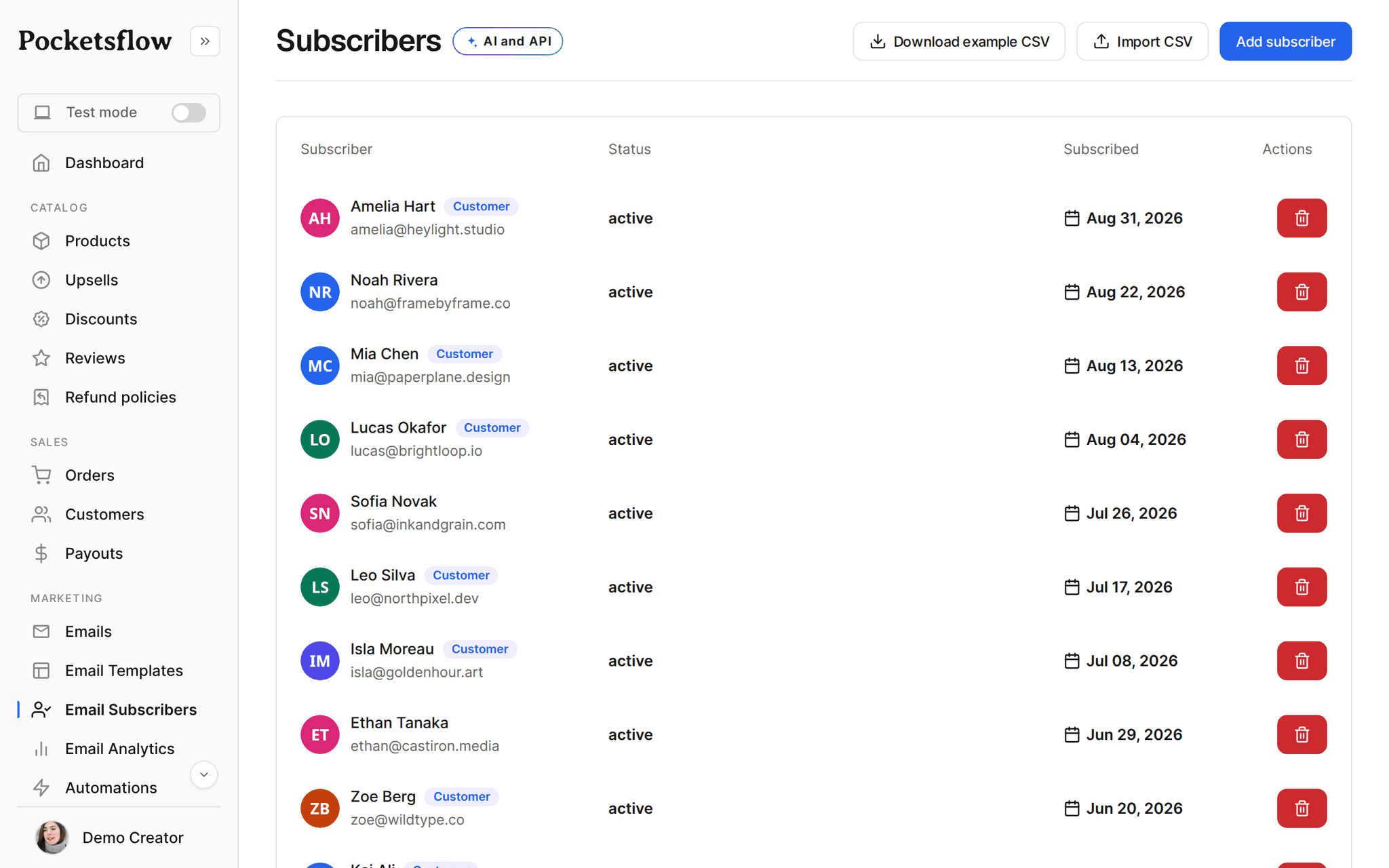Click the Reviews star icon
Image resolution: width=1389 pixels, height=868 pixels.
(x=41, y=358)
